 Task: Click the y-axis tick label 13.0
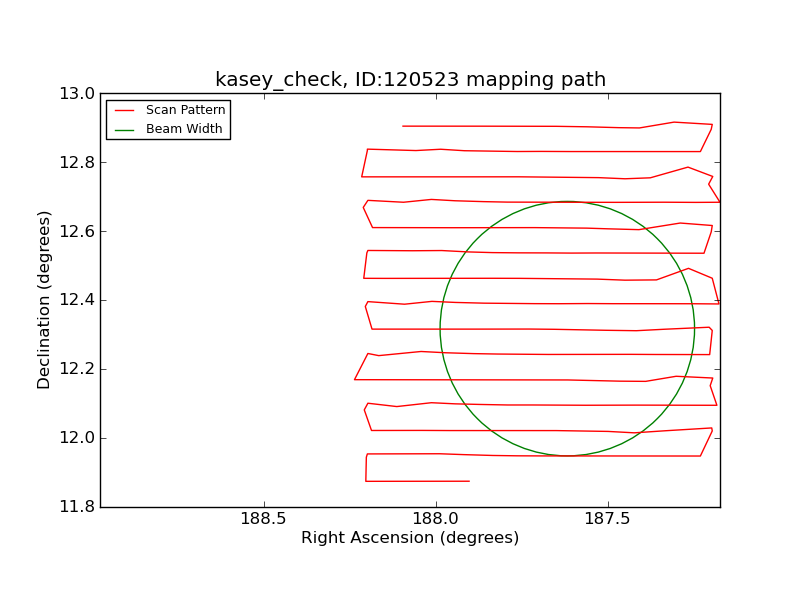pos(77,94)
